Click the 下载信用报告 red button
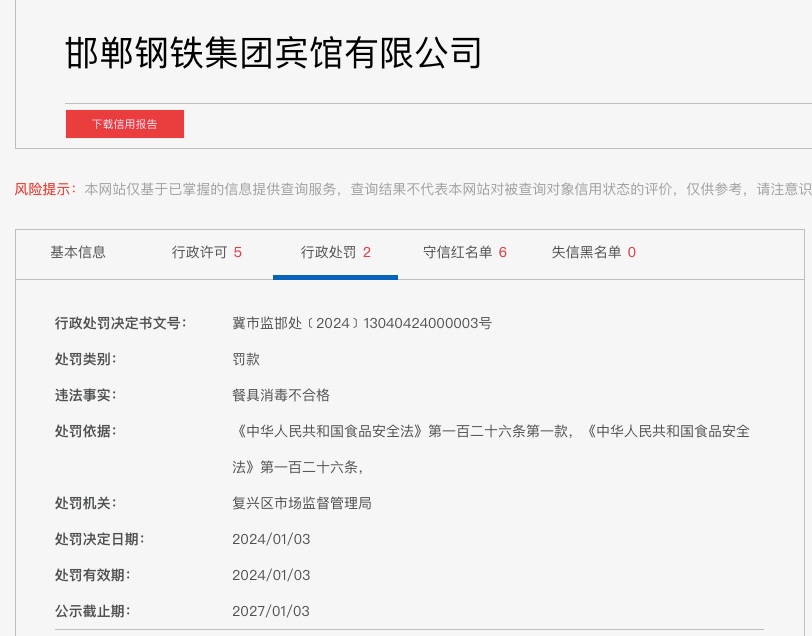 coord(125,124)
